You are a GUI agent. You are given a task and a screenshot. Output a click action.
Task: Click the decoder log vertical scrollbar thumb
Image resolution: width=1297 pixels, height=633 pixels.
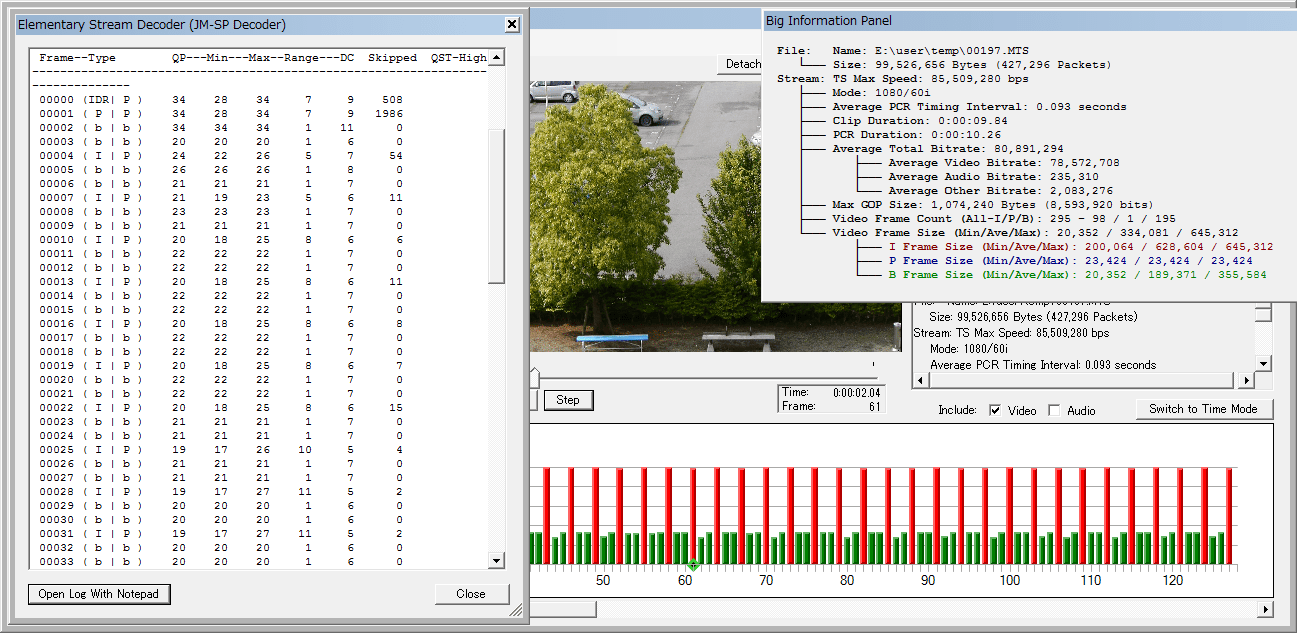point(496,205)
